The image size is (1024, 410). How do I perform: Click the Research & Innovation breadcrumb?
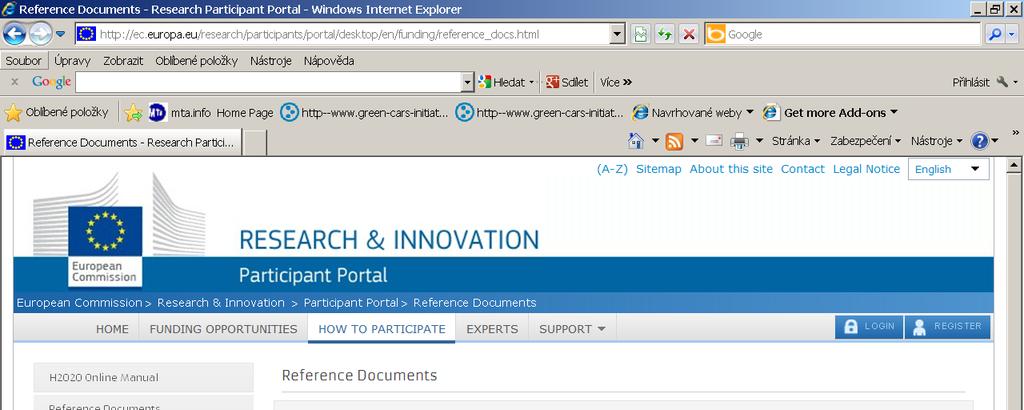221,303
